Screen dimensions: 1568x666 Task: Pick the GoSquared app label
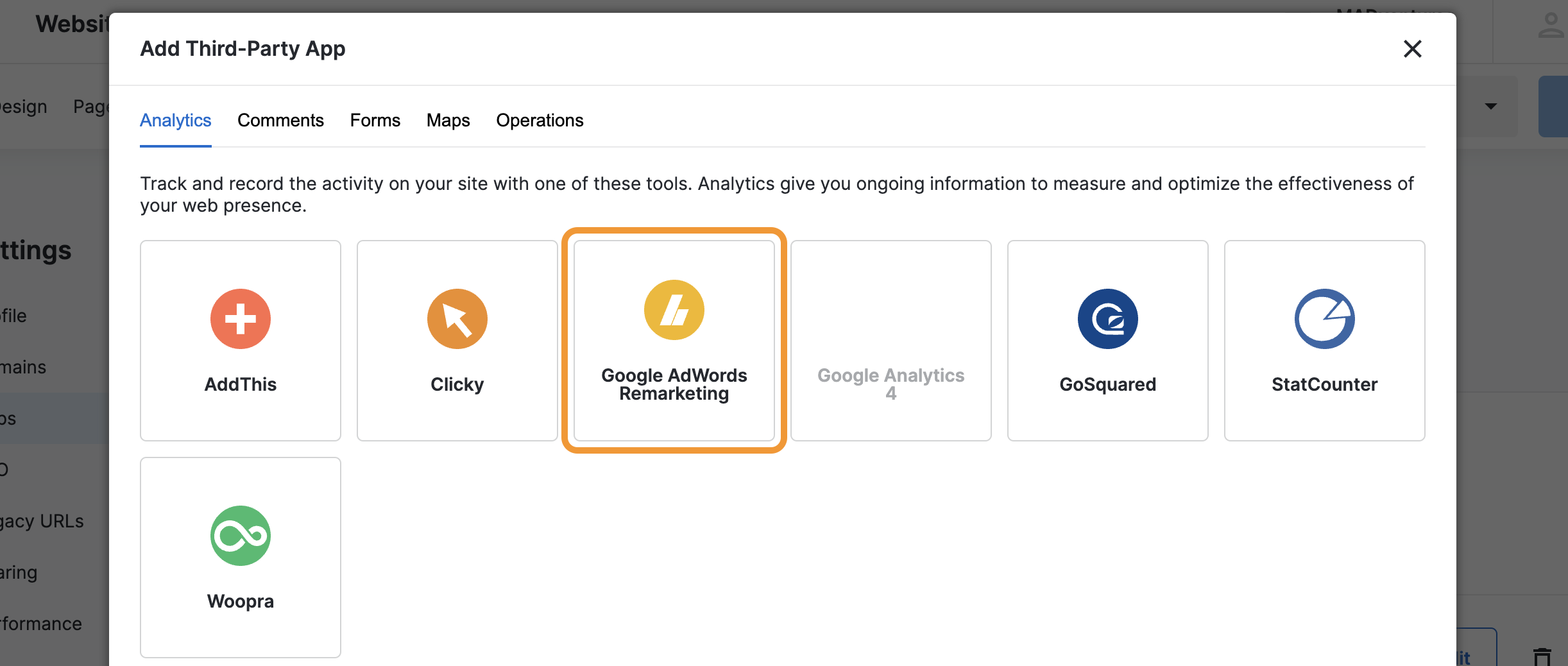coord(1108,384)
